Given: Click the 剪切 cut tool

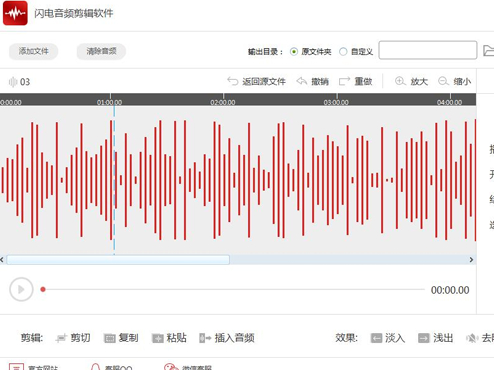Looking at the screenshot, I should (x=73, y=338).
